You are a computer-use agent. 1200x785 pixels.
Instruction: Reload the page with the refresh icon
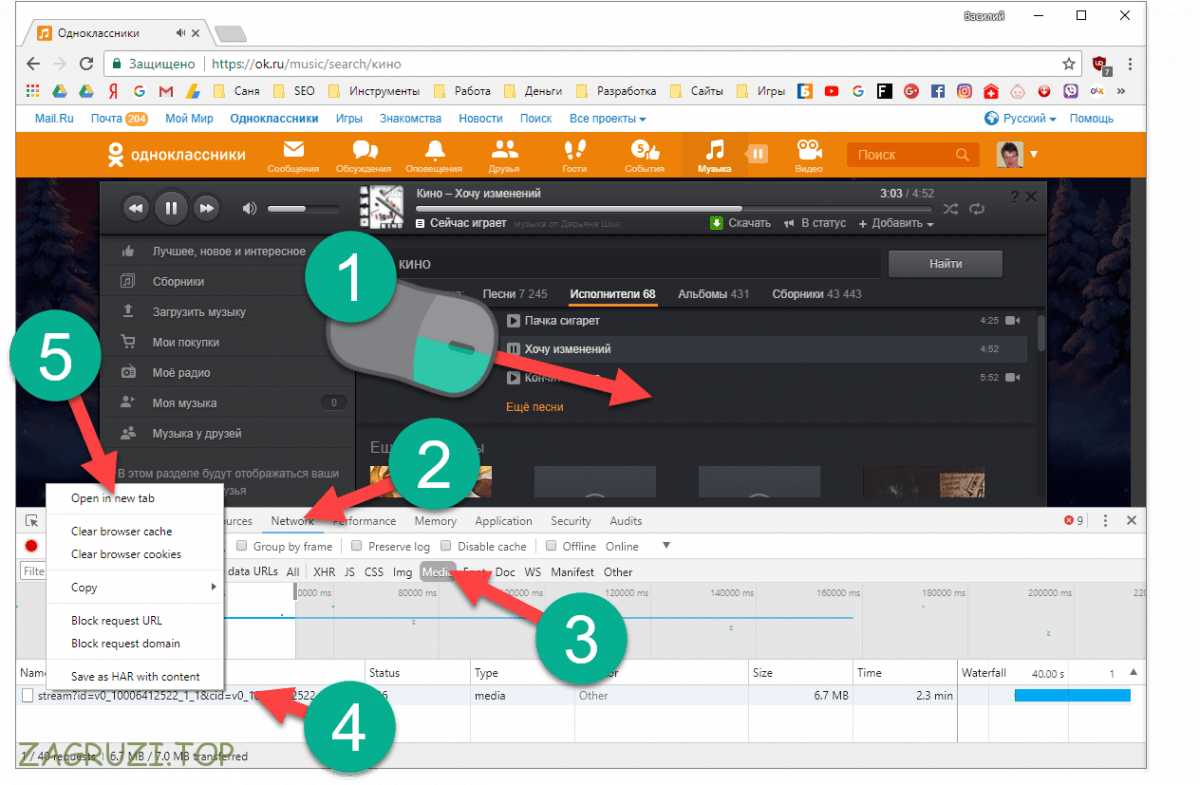[x=86, y=64]
